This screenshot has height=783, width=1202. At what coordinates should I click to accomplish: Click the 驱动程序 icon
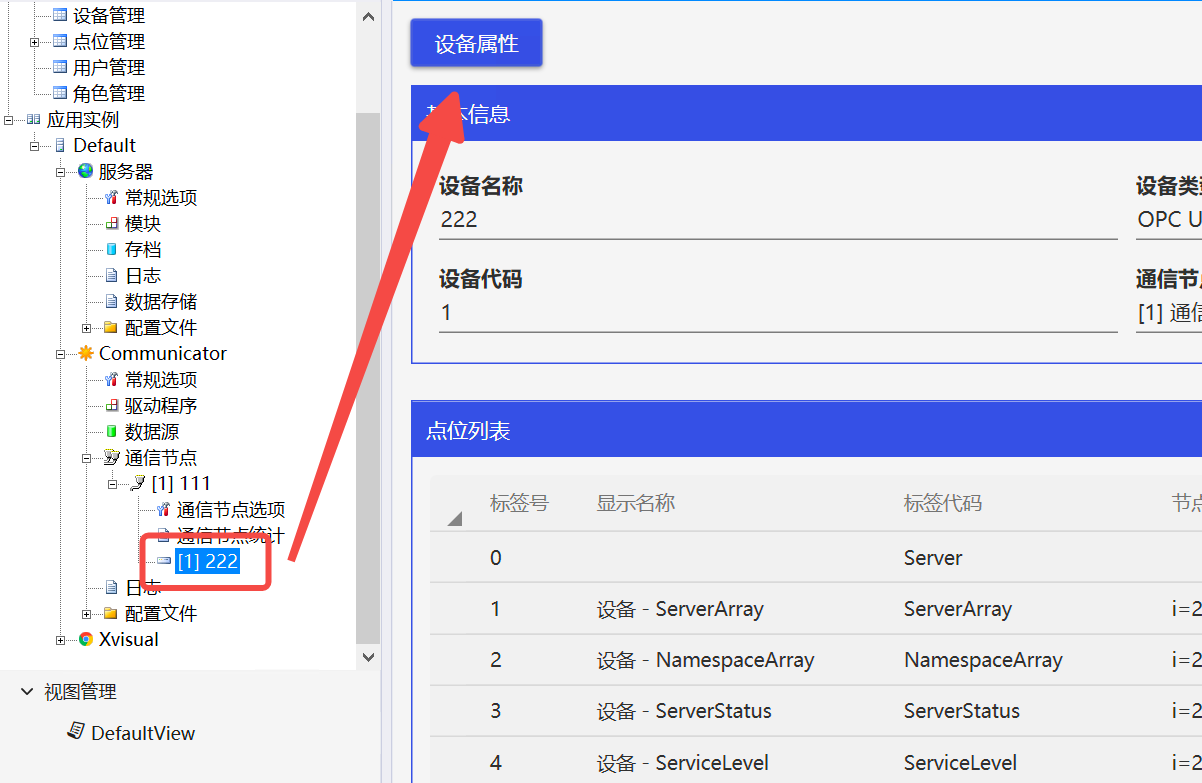point(112,405)
